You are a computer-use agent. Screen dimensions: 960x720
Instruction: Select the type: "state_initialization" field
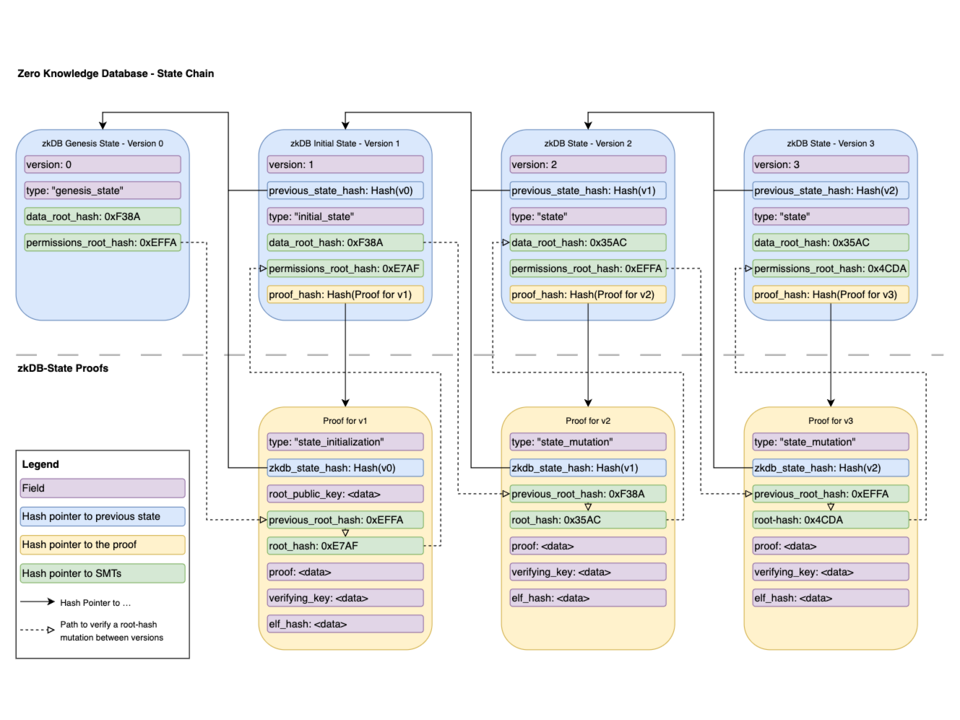coord(345,442)
